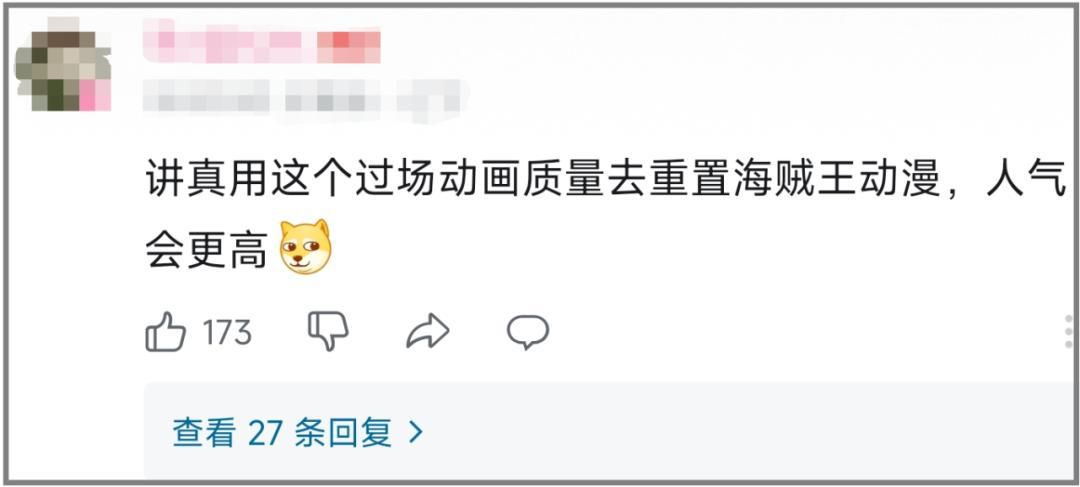Open the commenter's pixelated avatar
Screen dimensions: 1080x487
click(63, 64)
